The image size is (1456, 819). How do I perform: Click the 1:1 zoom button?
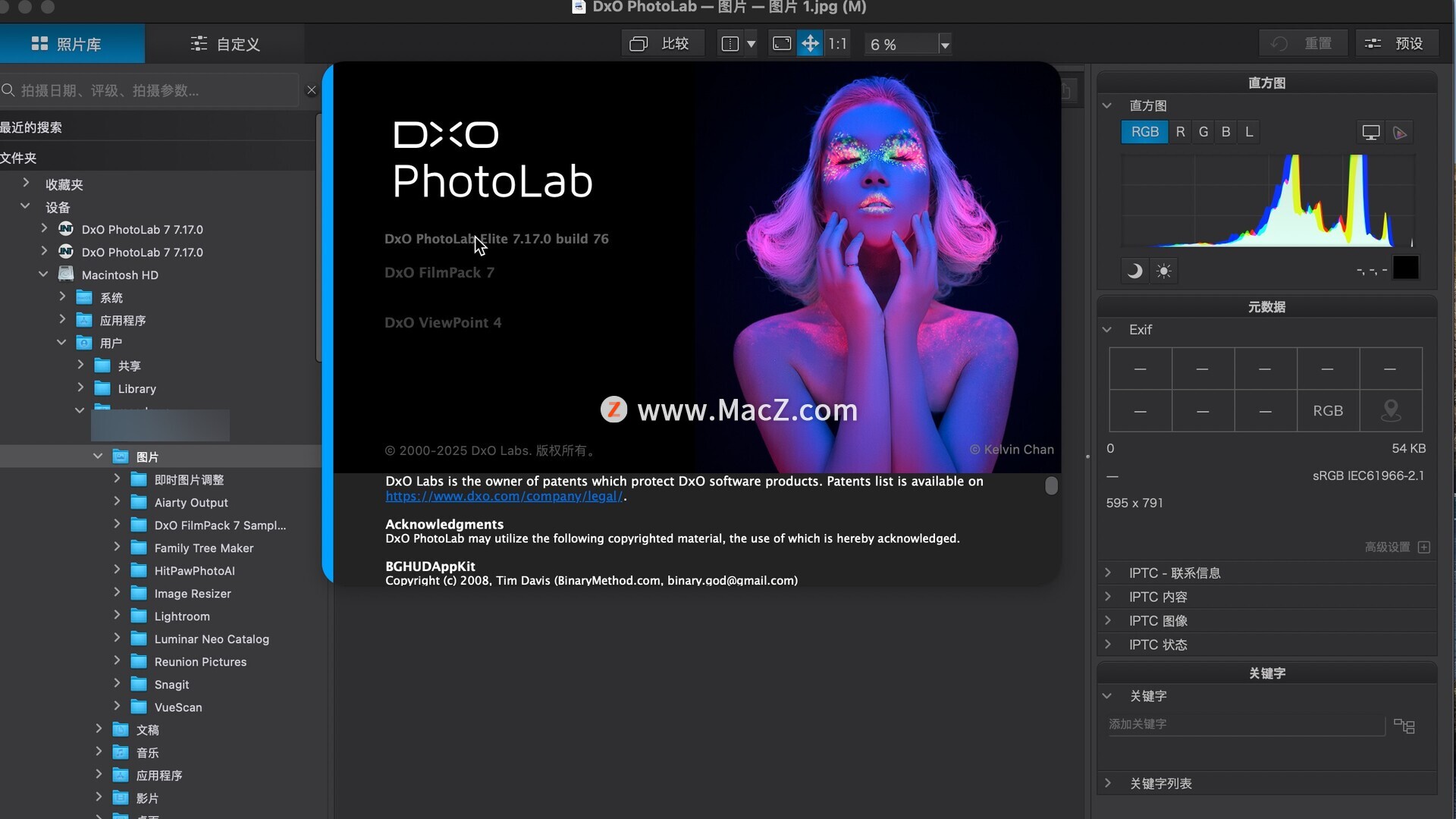pos(837,43)
